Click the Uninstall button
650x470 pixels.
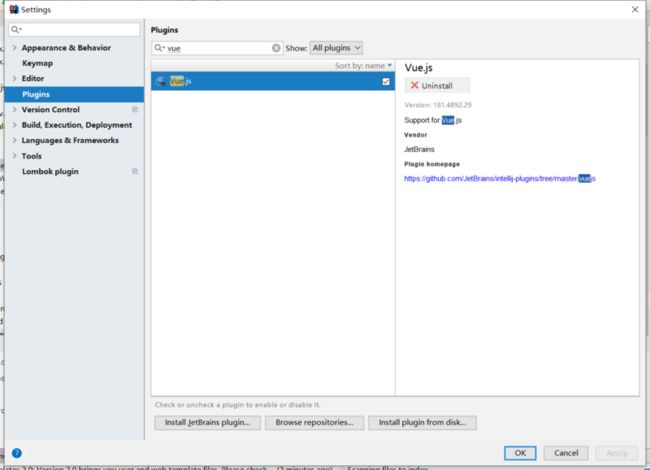(x=437, y=85)
